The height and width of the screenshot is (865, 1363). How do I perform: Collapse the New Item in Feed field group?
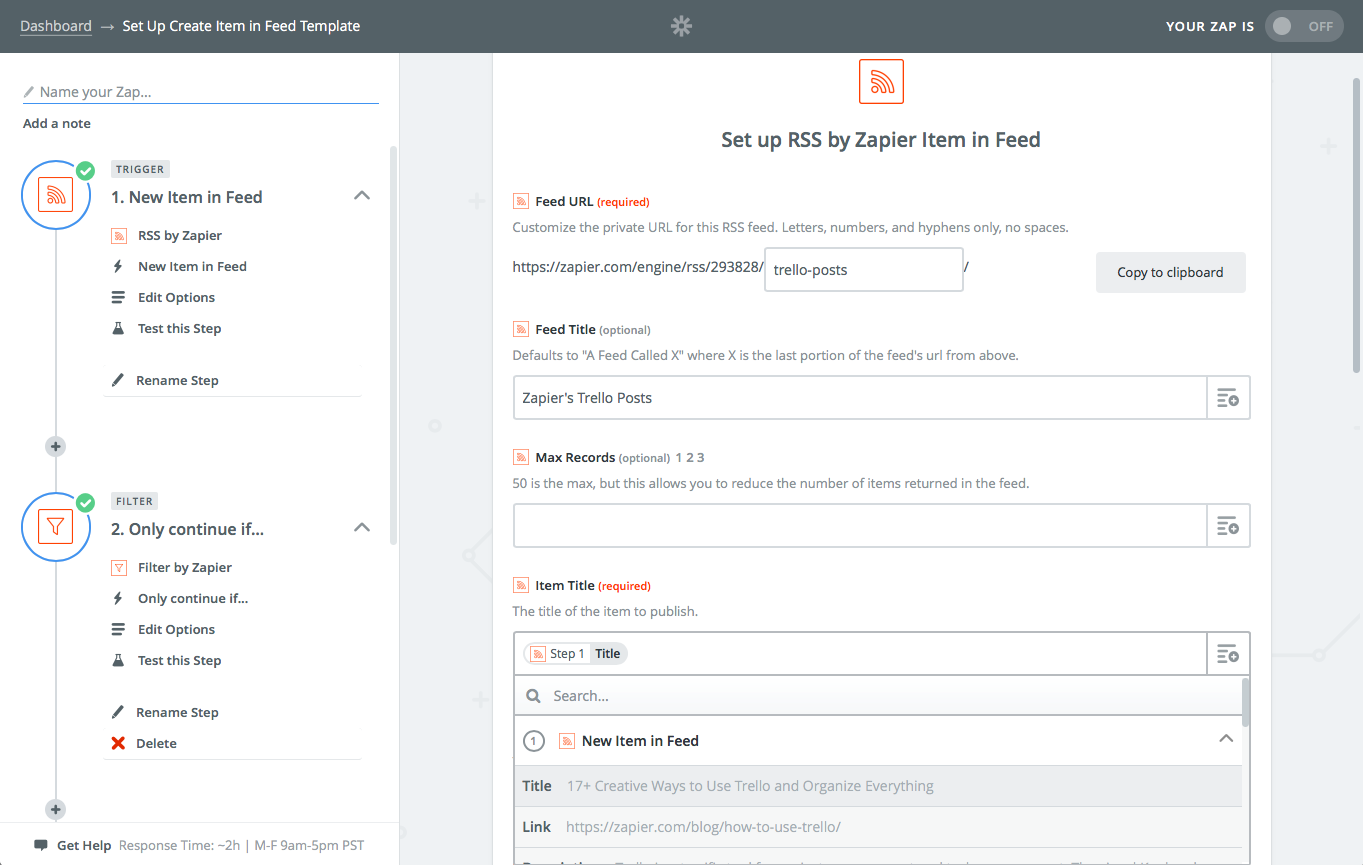1225,739
